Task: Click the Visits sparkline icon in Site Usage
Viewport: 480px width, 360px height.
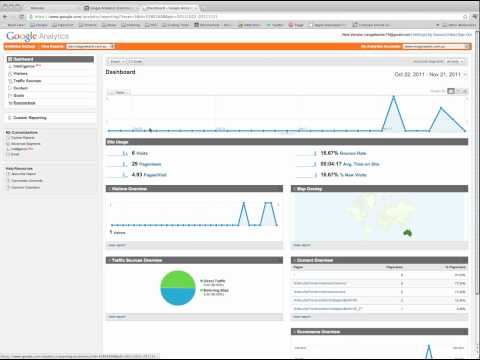Action: click(x=118, y=153)
